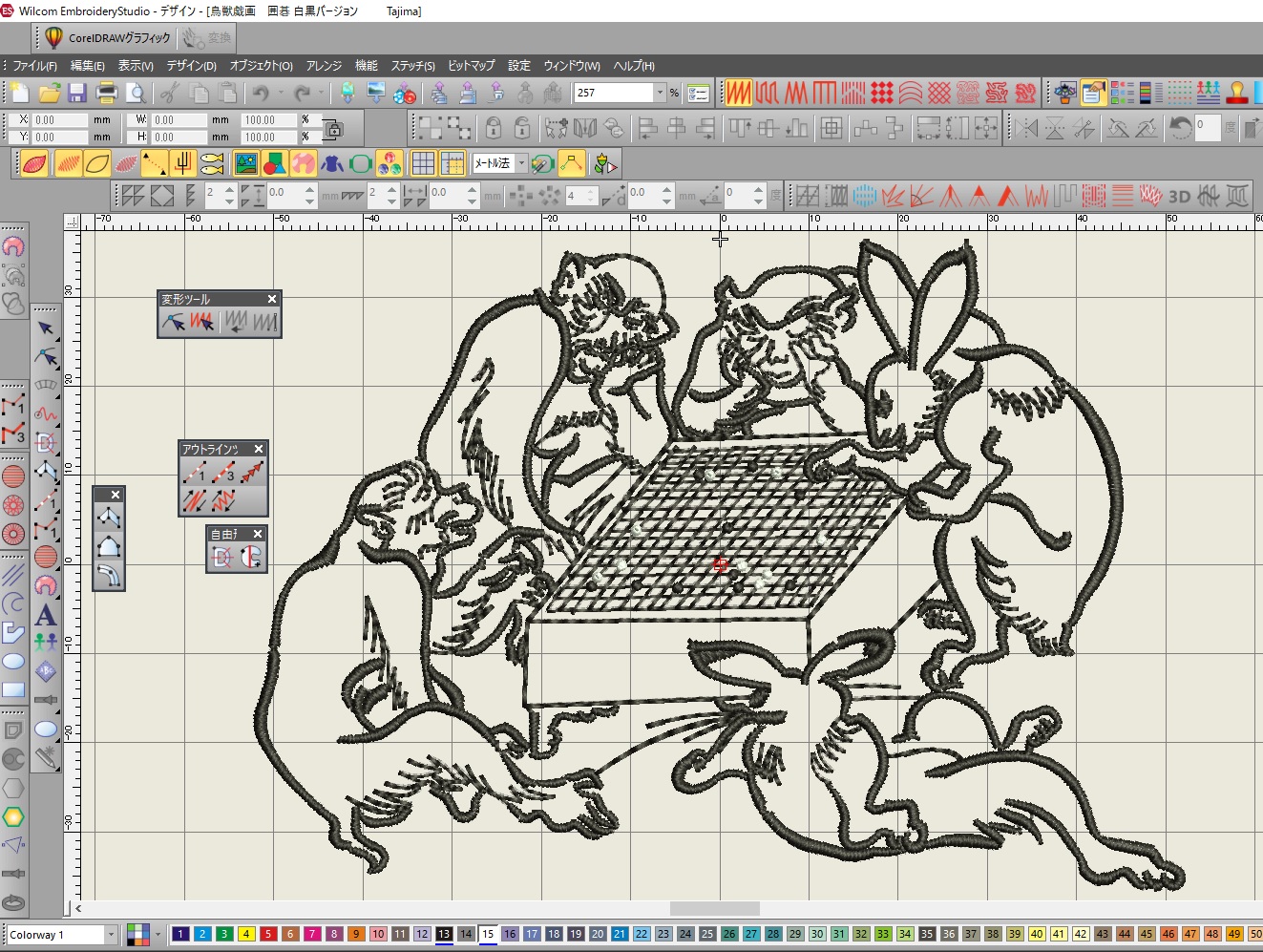Viewport: 1263px width, 952px height.
Task: Open the ビットマップ menu
Action: 472,66
